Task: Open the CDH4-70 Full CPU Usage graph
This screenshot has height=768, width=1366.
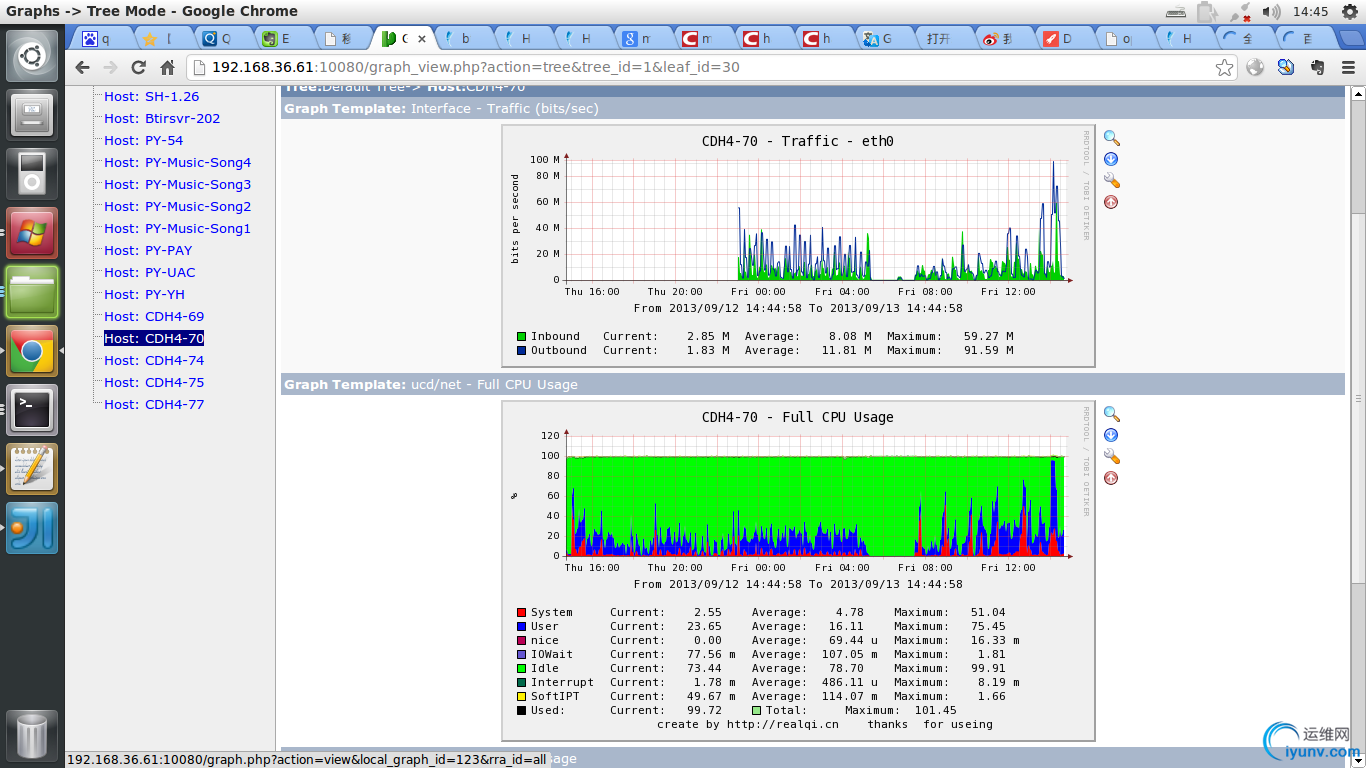Action: pos(798,570)
